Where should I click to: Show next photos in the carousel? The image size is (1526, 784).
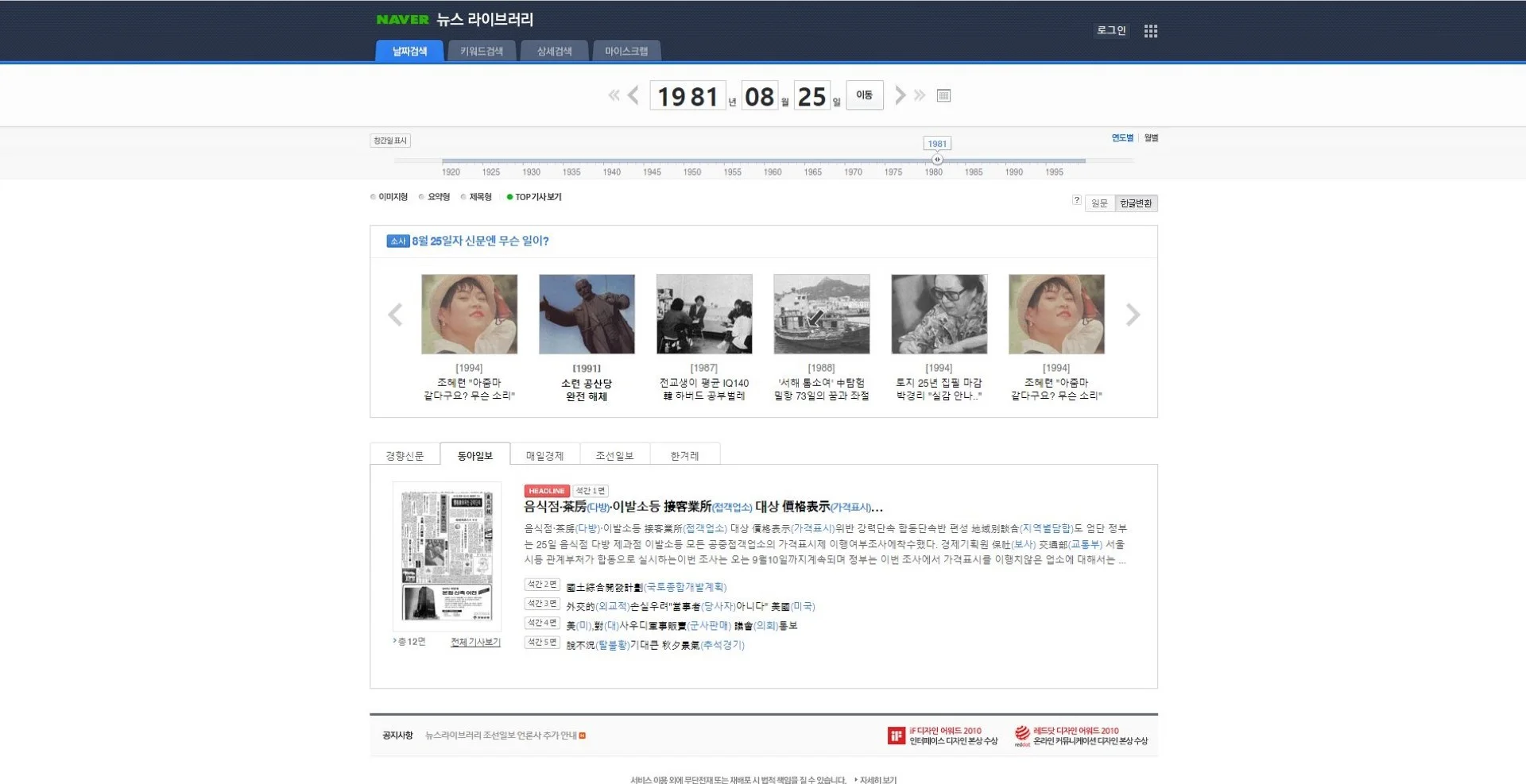click(x=1133, y=315)
